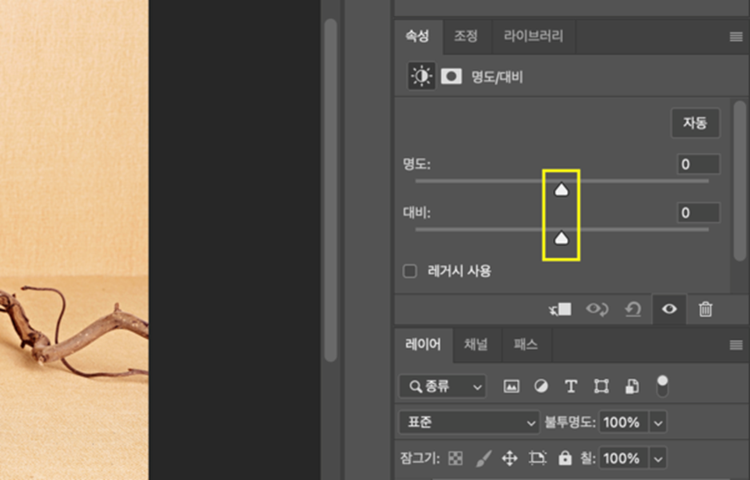Click the 명도: label
750x480 pixels.
(x=417, y=164)
